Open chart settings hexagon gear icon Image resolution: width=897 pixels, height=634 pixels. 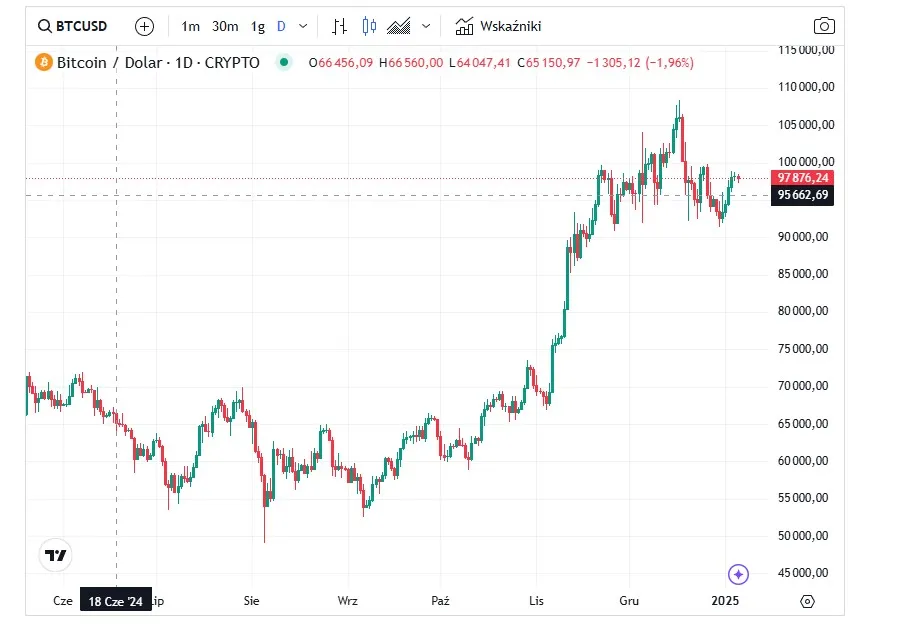pyautogui.click(x=808, y=601)
